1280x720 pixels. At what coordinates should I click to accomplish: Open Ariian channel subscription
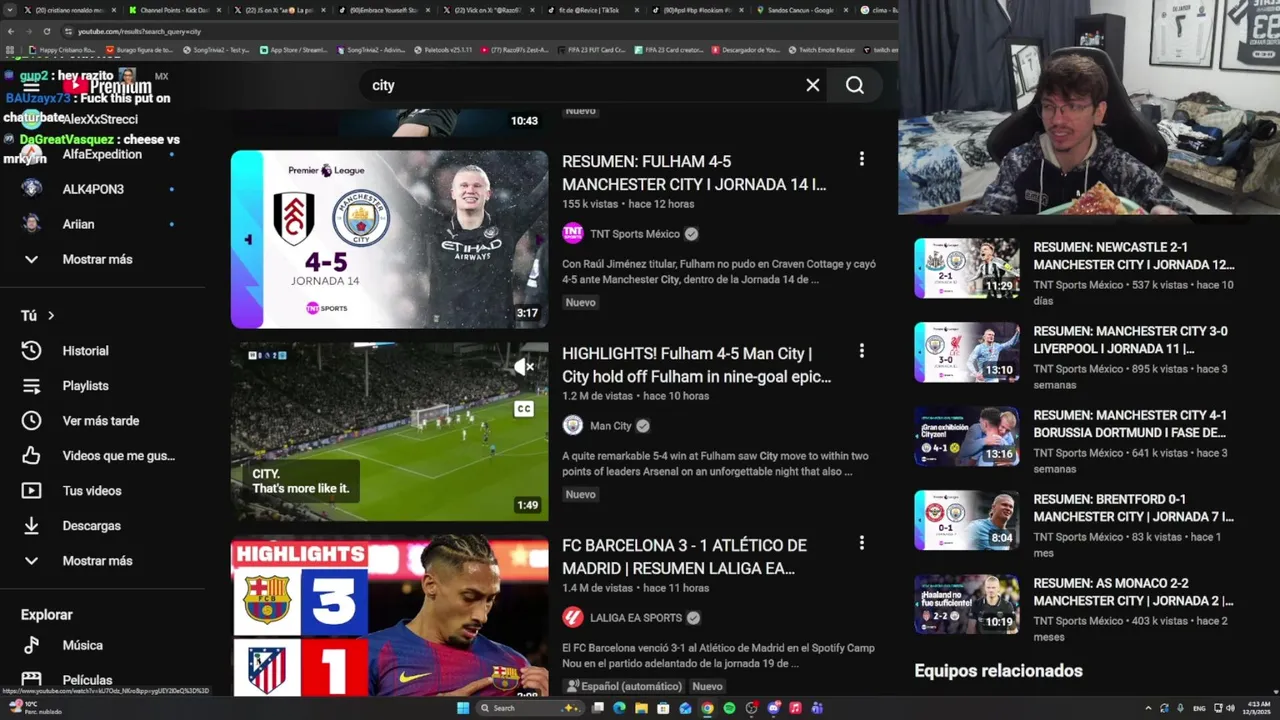point(78,224)
